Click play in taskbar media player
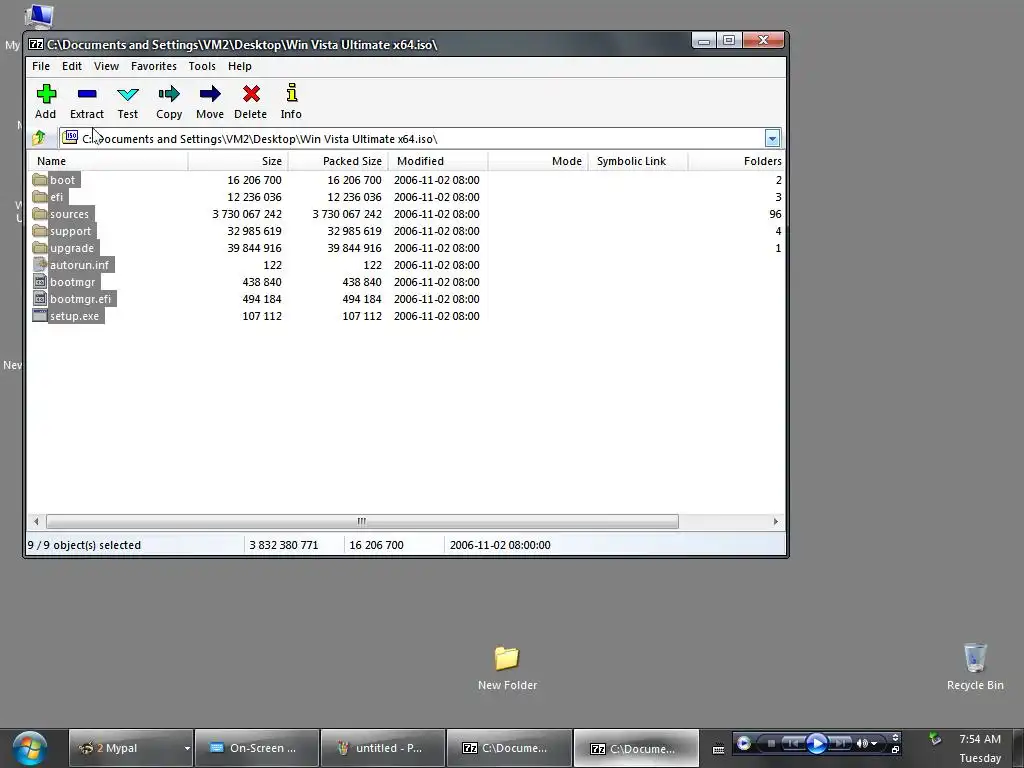Screen dimensions: 1024x768 pos(816,743)
